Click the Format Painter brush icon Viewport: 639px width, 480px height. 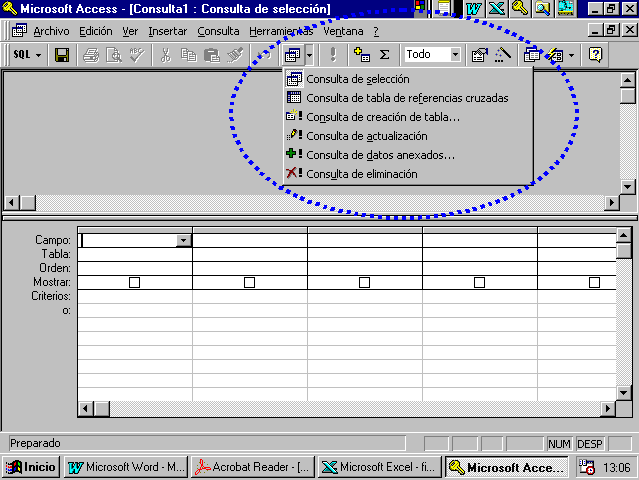tap(235, 55)
